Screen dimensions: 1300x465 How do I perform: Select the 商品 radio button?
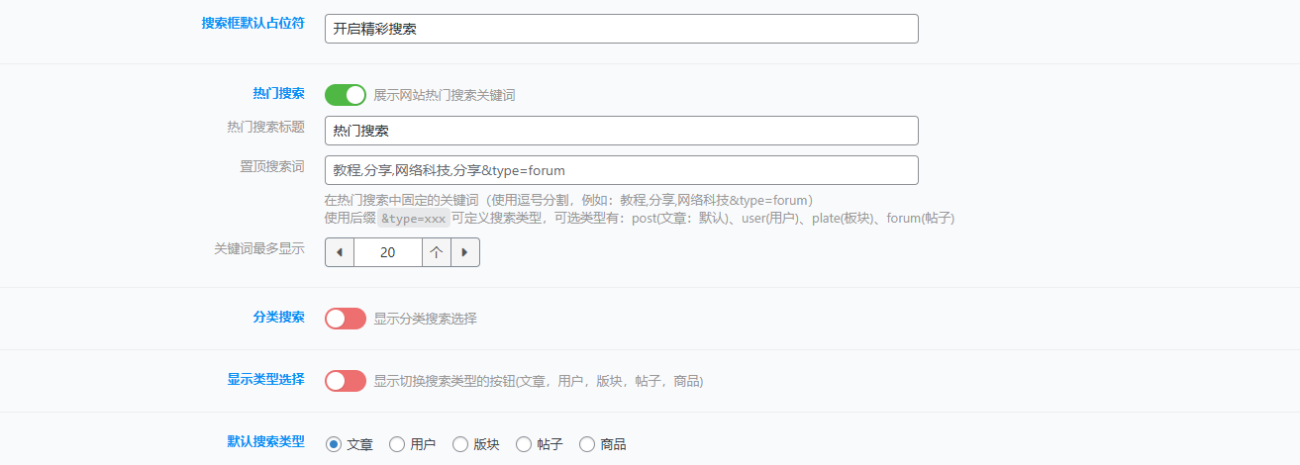(587, 444)
